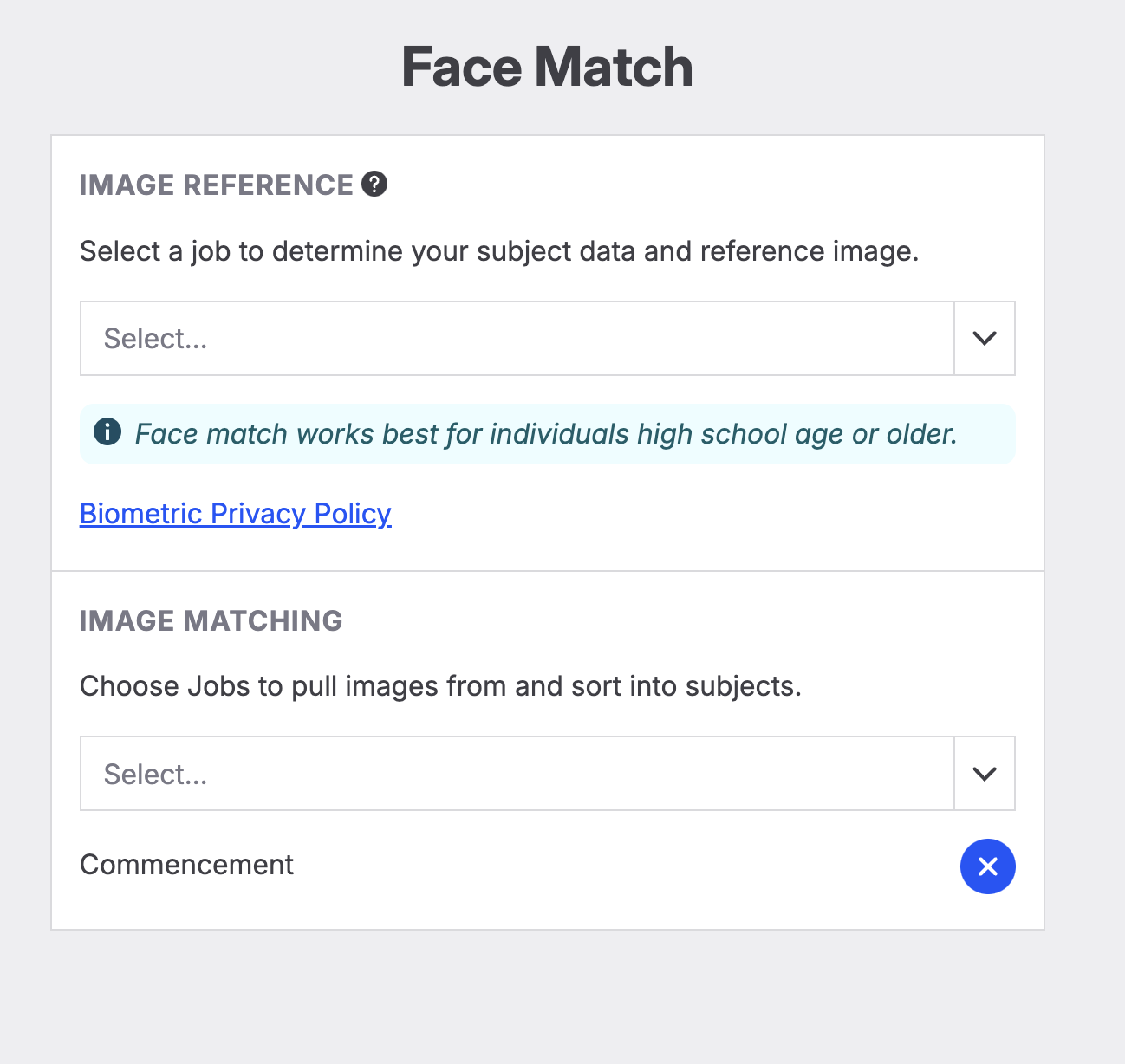
Task: Click the Commencement job label
Action: click(x=186, y=865)
